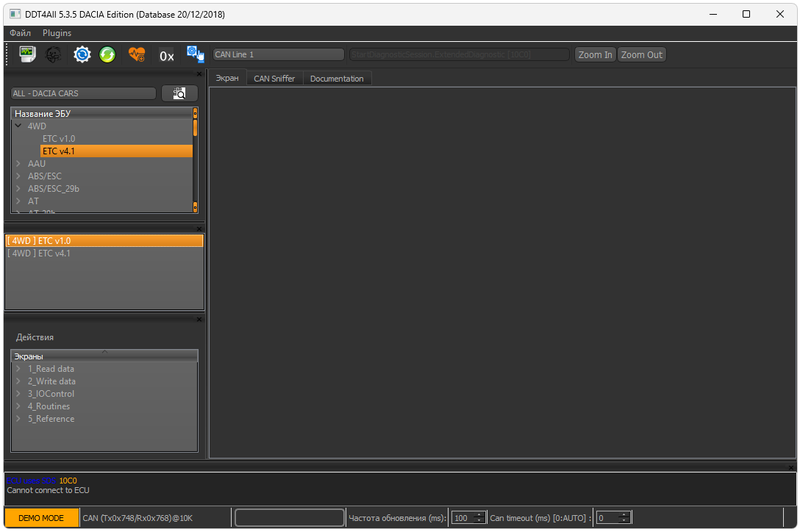This screenshot has height=532, width=800.
Task: Expand the 2_Write data node
Action: tap(18, 381)
